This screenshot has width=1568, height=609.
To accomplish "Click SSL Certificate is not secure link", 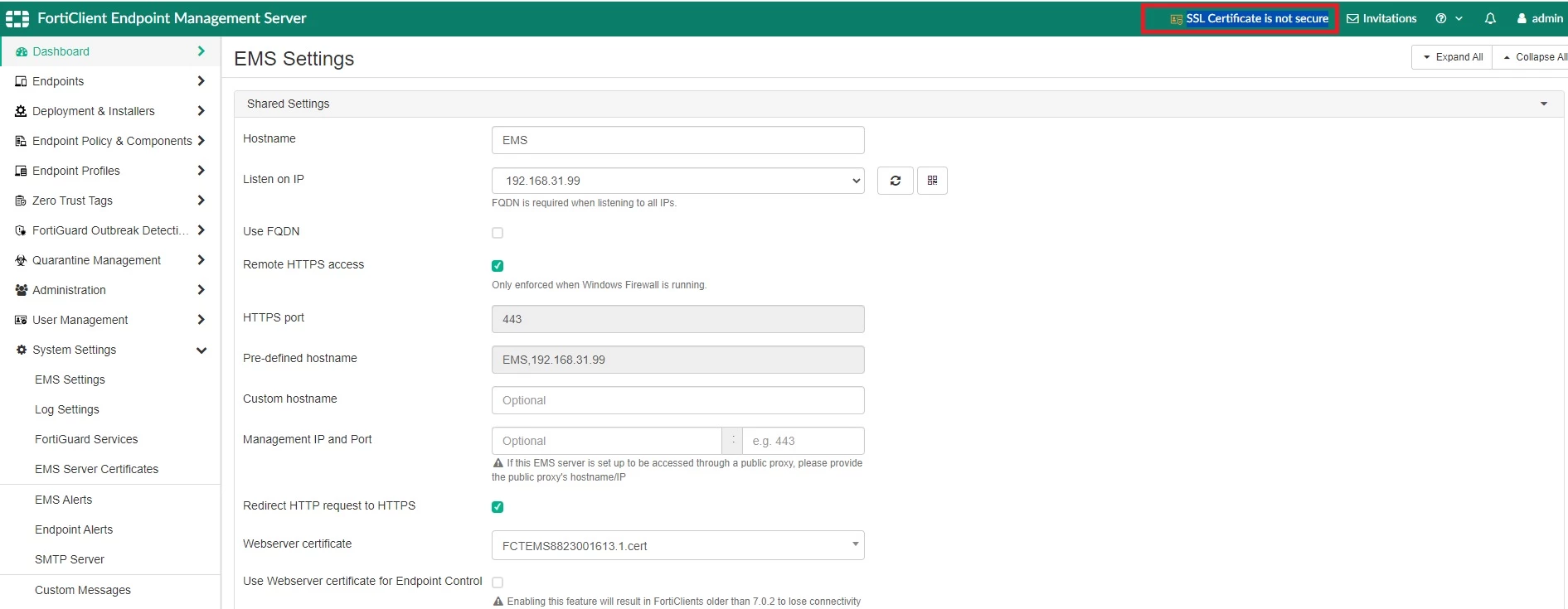I will tap(1257, 18).
